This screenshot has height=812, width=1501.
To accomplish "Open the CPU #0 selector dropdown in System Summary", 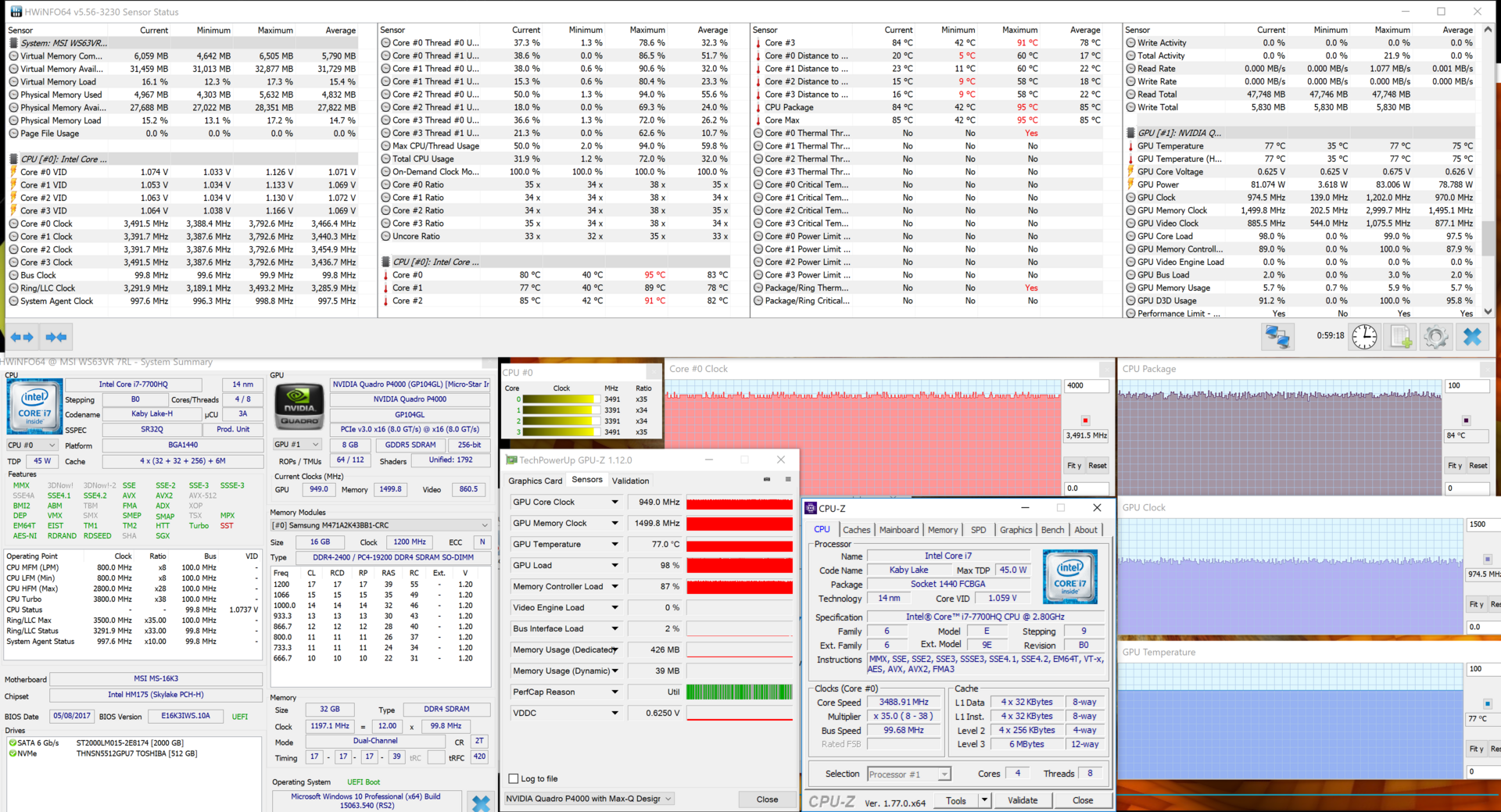I will tap(32, 445).
